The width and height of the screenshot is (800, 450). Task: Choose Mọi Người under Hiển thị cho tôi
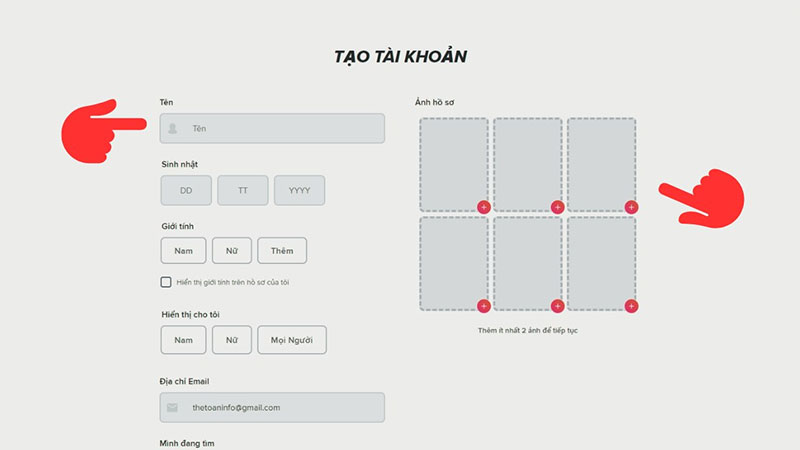coord(292,340)
